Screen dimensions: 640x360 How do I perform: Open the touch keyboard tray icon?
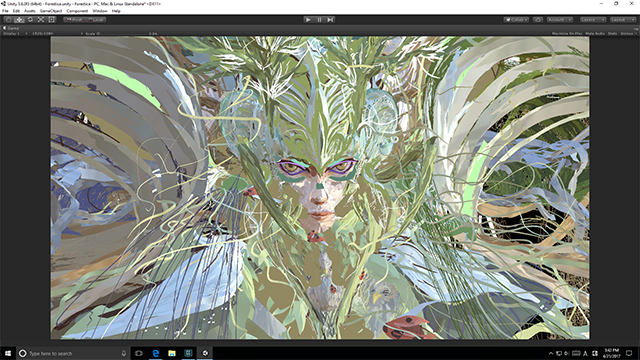[576, 353]
